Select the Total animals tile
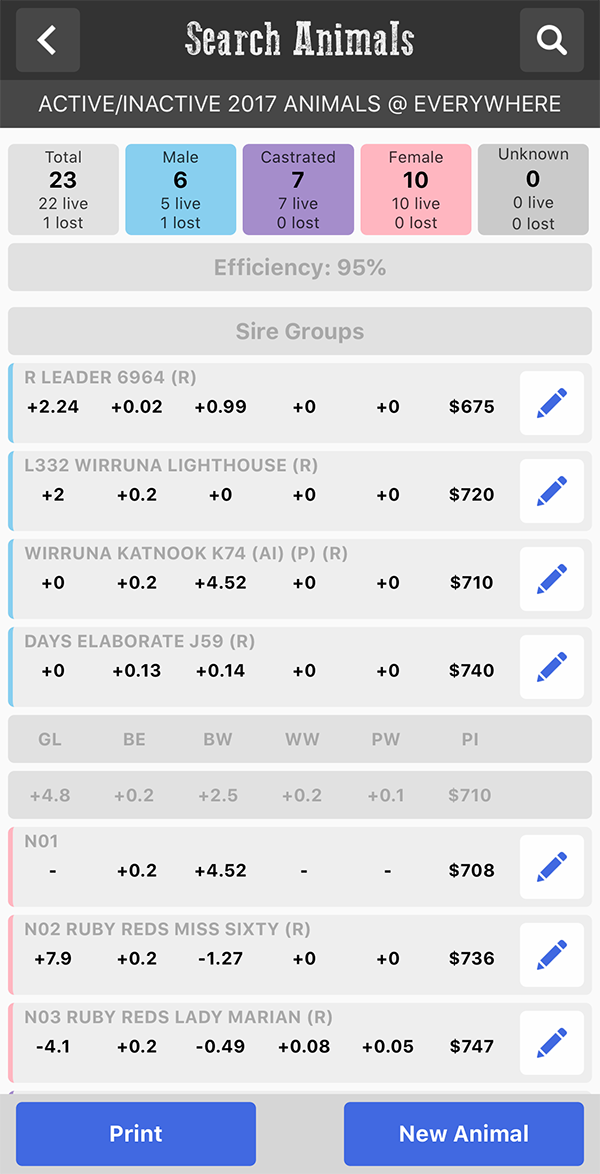This screenshot has height=1174, width=600. (x=64, y=189)
